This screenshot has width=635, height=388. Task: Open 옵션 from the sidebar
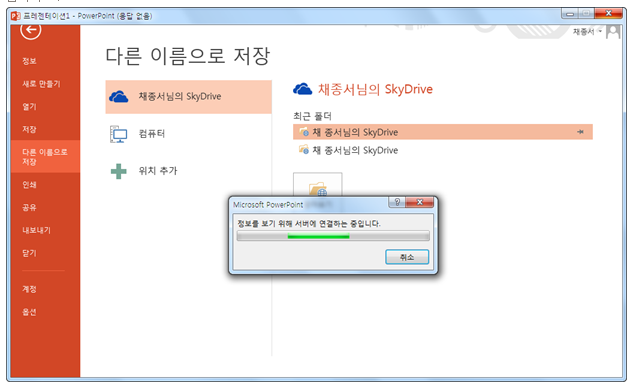[29, 312]
